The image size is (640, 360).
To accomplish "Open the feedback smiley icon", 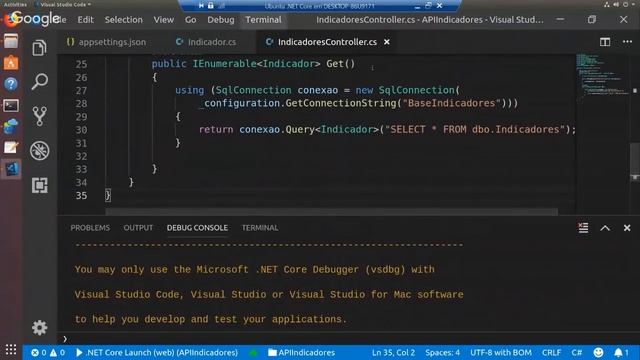I will [x=598, y=353].
